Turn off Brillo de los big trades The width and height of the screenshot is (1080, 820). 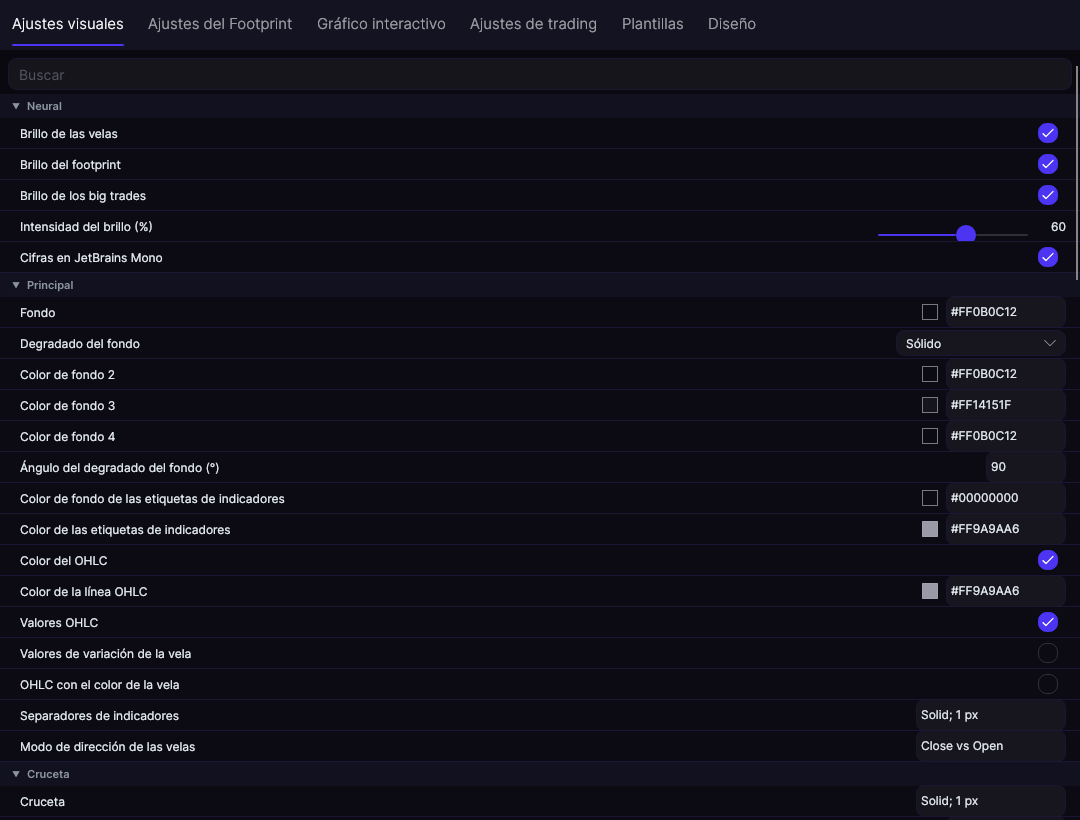(x=1047, y=196)
